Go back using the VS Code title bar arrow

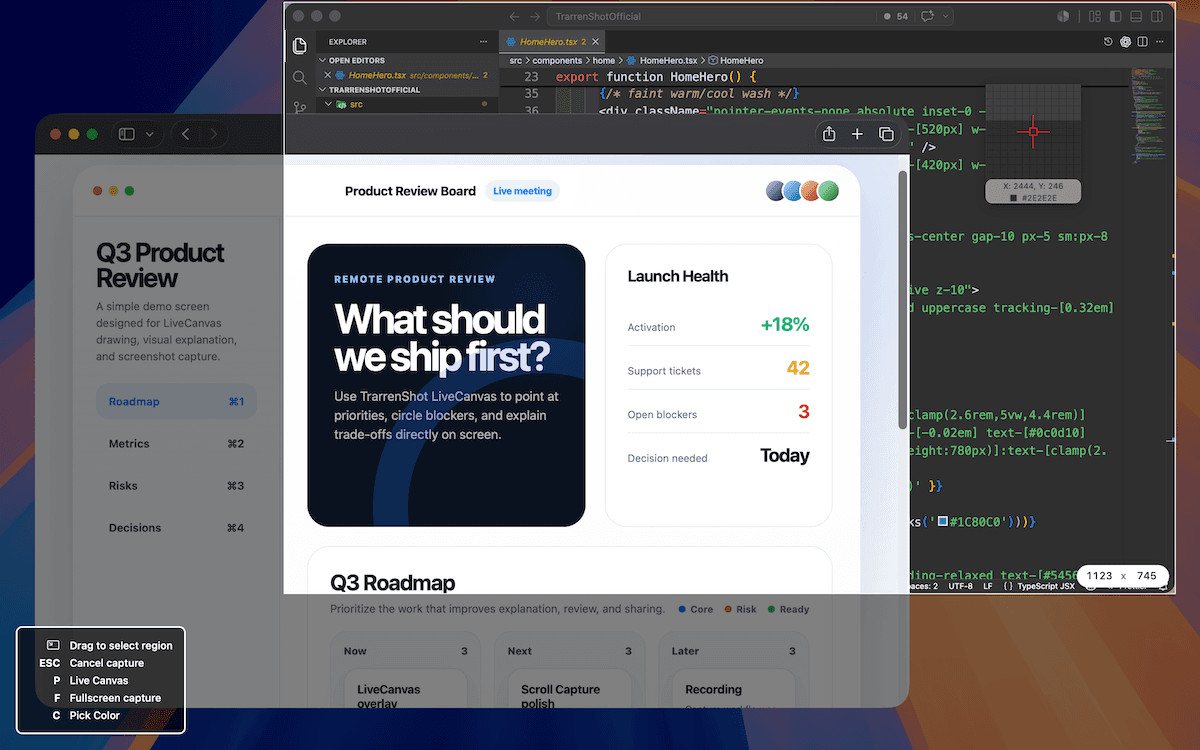point(514,16)
